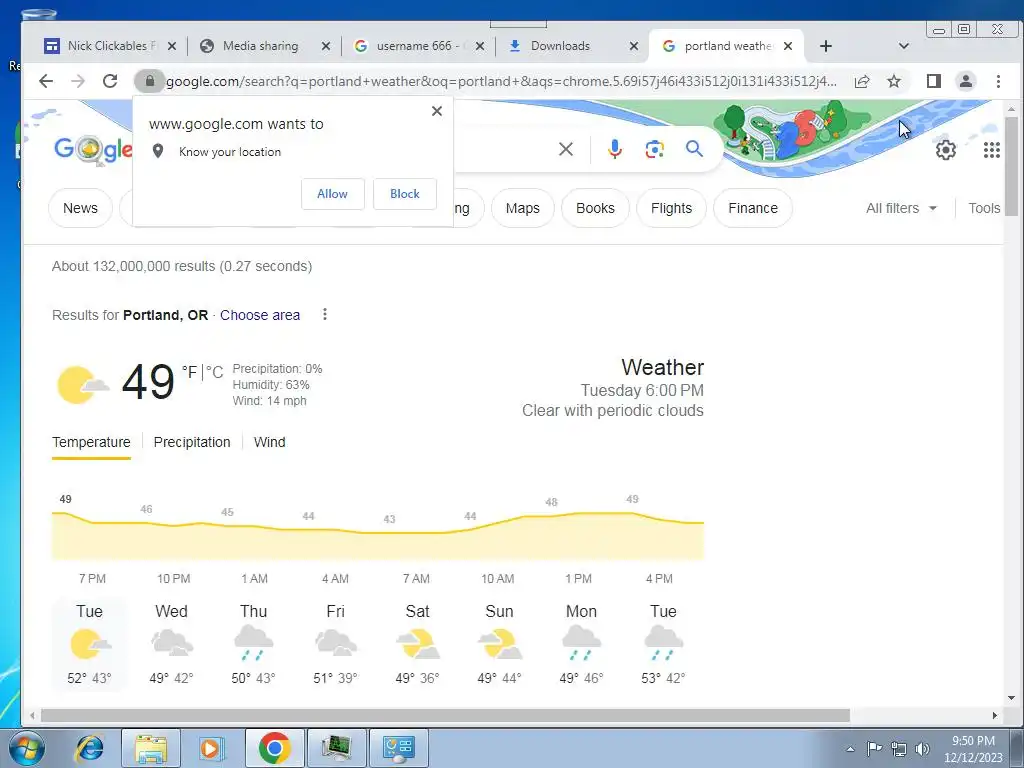Screen dimensions: 1024x768
Task: Open Windows Media Player from taskbar
Action: point(211,748)
